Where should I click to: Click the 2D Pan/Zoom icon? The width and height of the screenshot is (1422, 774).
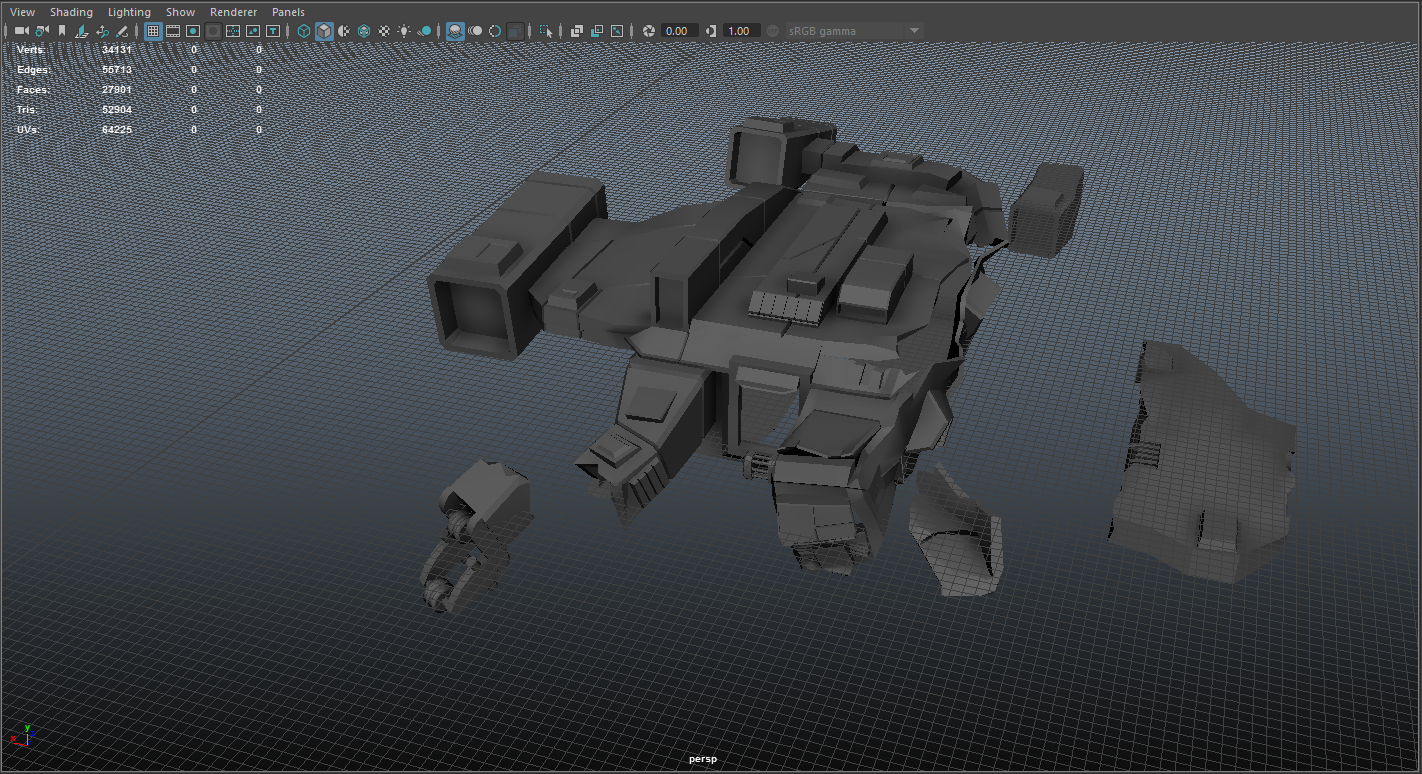(102, 31)
